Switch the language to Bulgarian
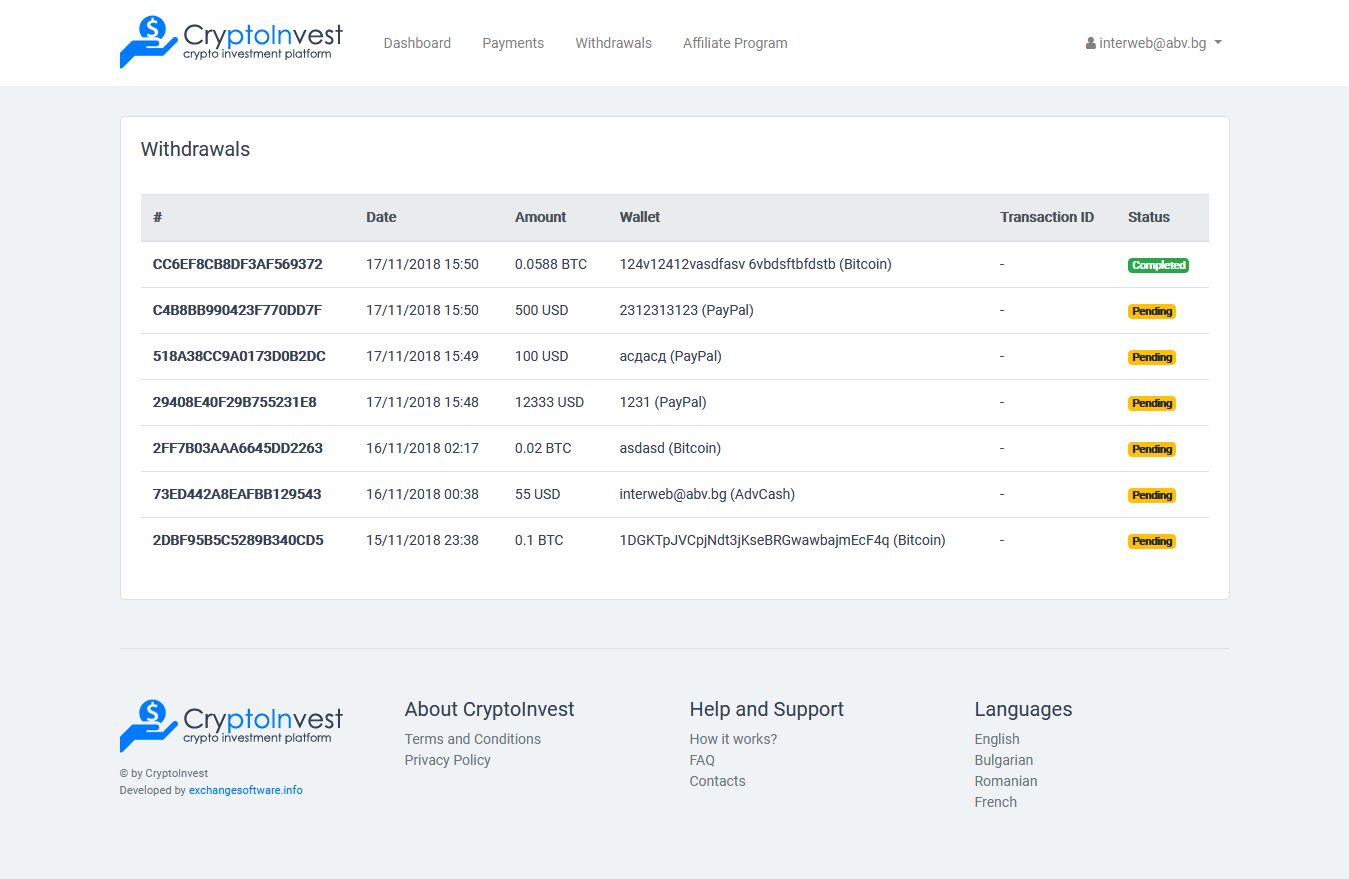The width and height of the screenshot is (1349, 879). (x=1003, y=760)
